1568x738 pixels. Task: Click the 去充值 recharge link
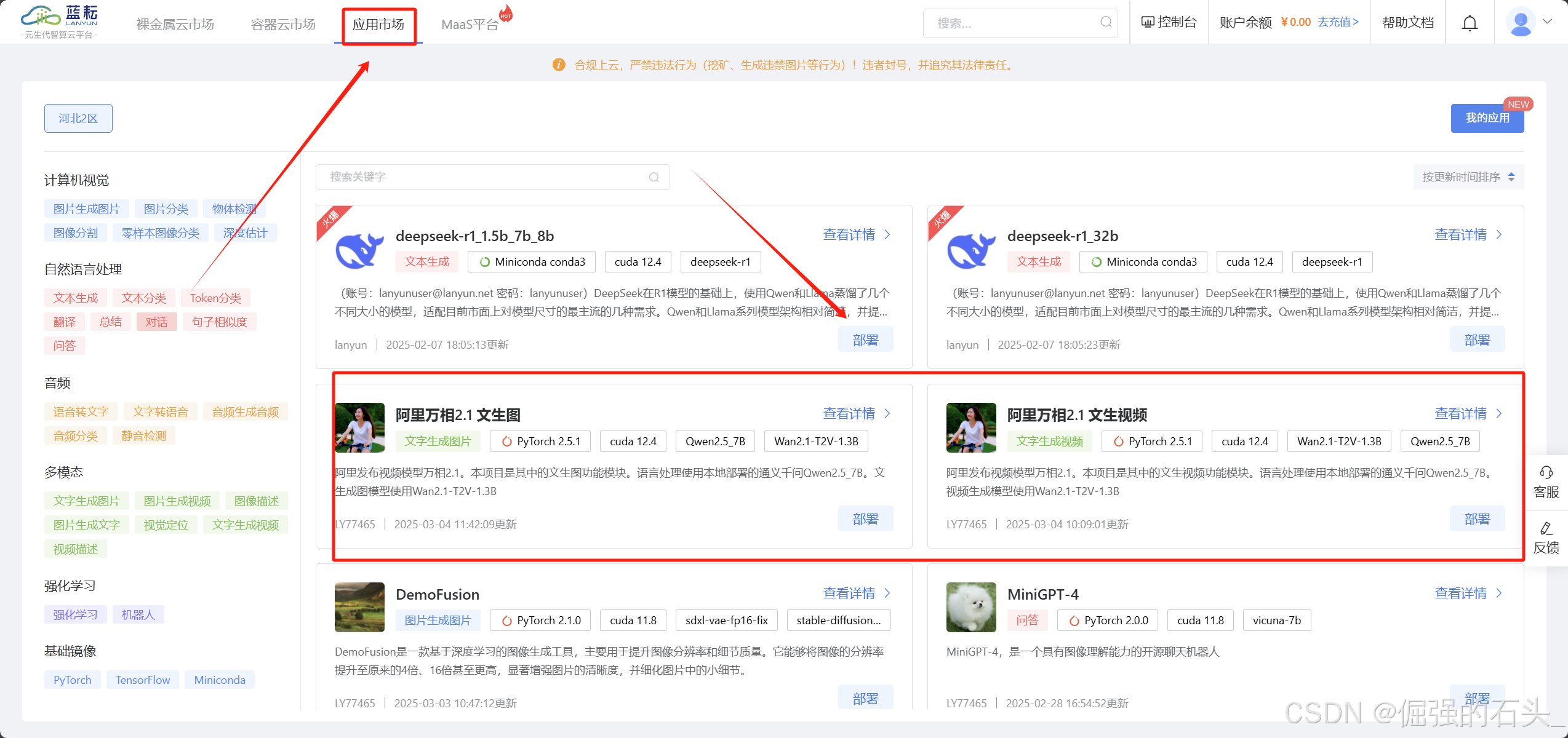click(x=1338, y=22)
